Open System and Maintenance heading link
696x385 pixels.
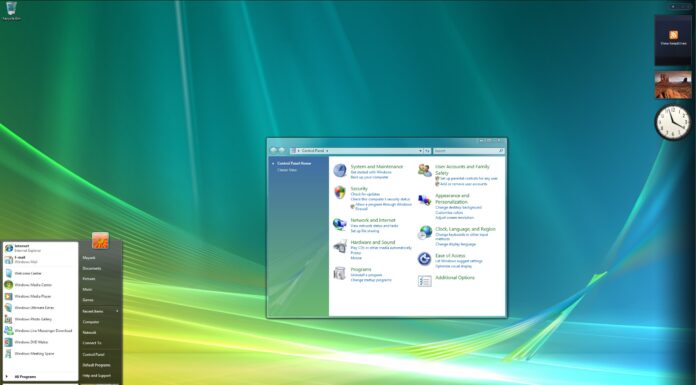[377, 167]
